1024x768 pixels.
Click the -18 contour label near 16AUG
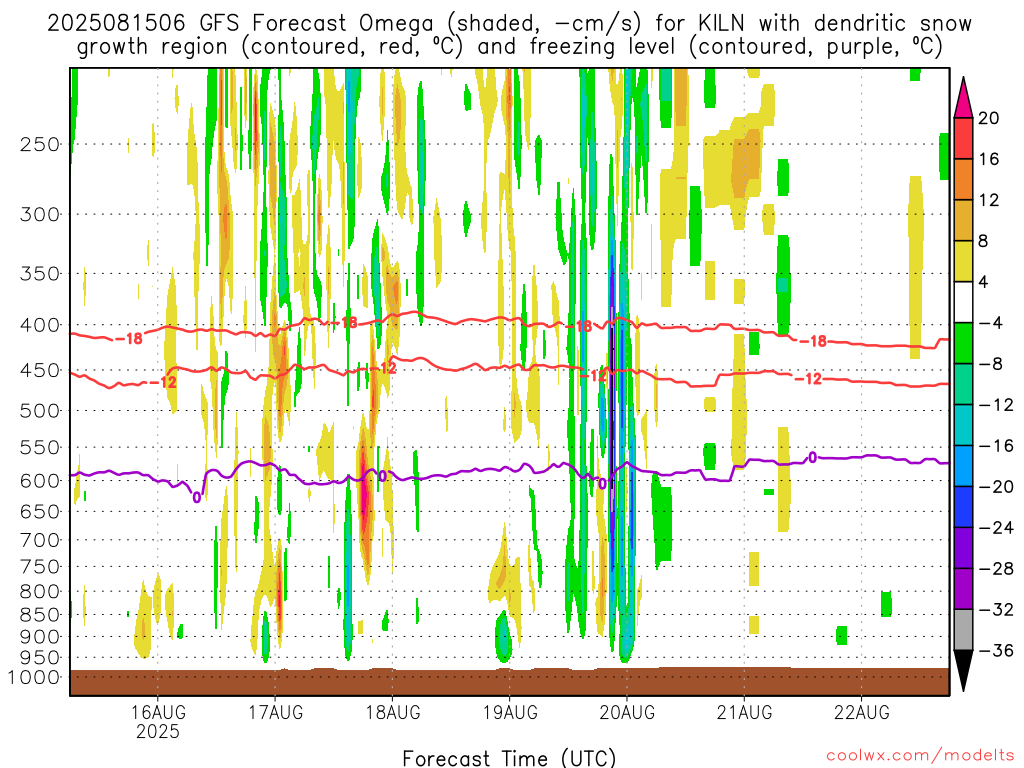point(129,339)
